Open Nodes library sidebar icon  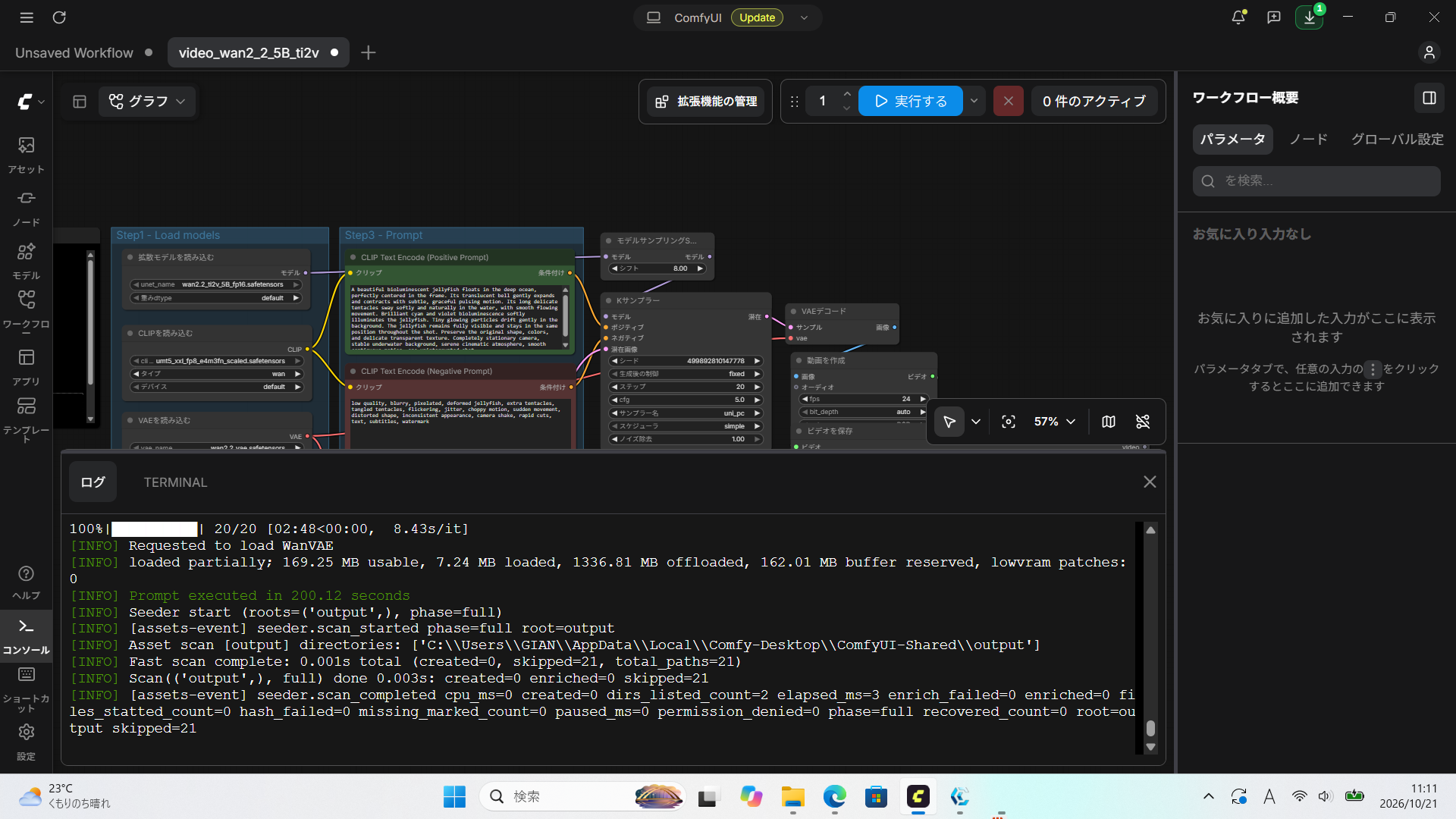tap(27, 208)
